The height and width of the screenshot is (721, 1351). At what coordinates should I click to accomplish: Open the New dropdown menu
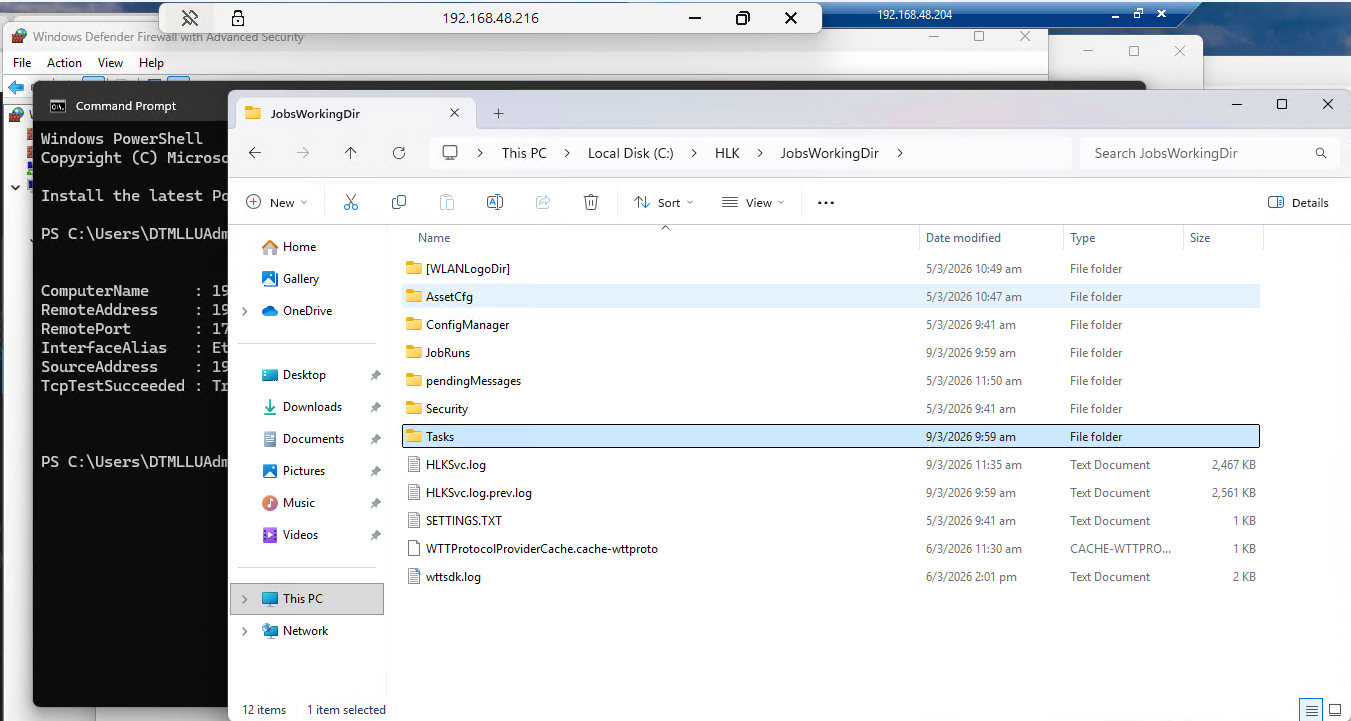pos(277,202)
